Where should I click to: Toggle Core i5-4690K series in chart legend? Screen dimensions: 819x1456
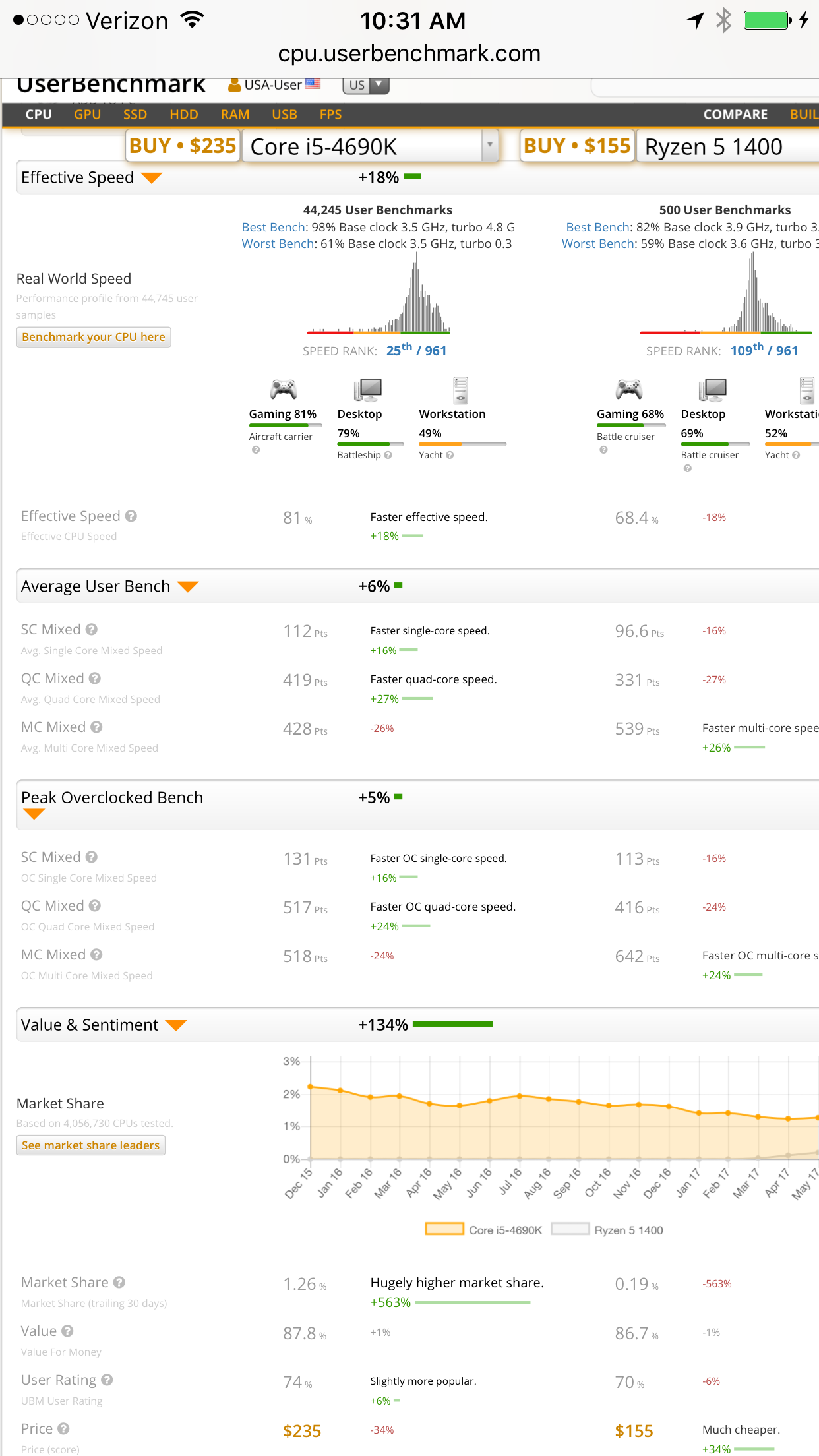[484, 1230]
